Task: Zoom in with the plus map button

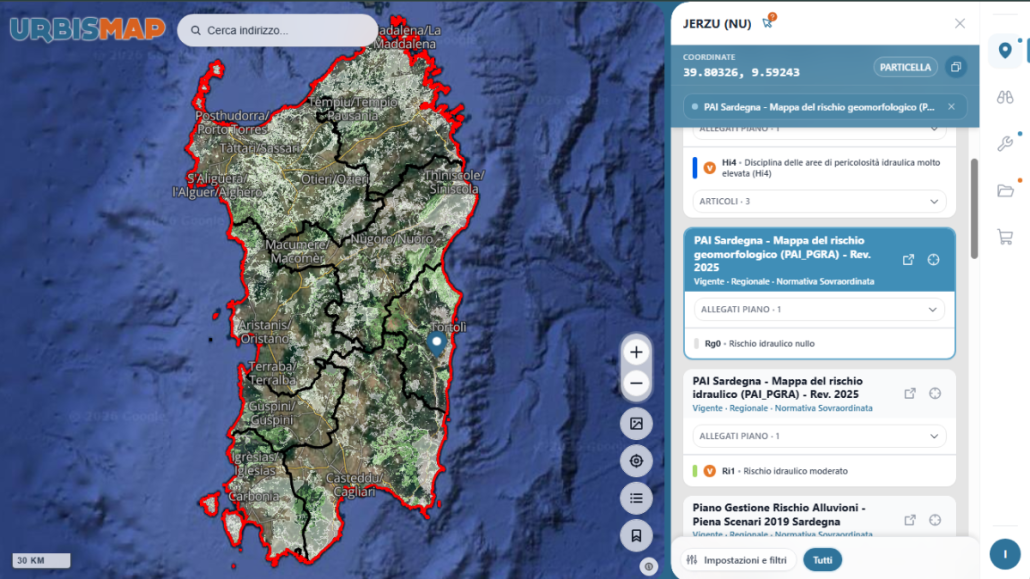Action: 636,352
